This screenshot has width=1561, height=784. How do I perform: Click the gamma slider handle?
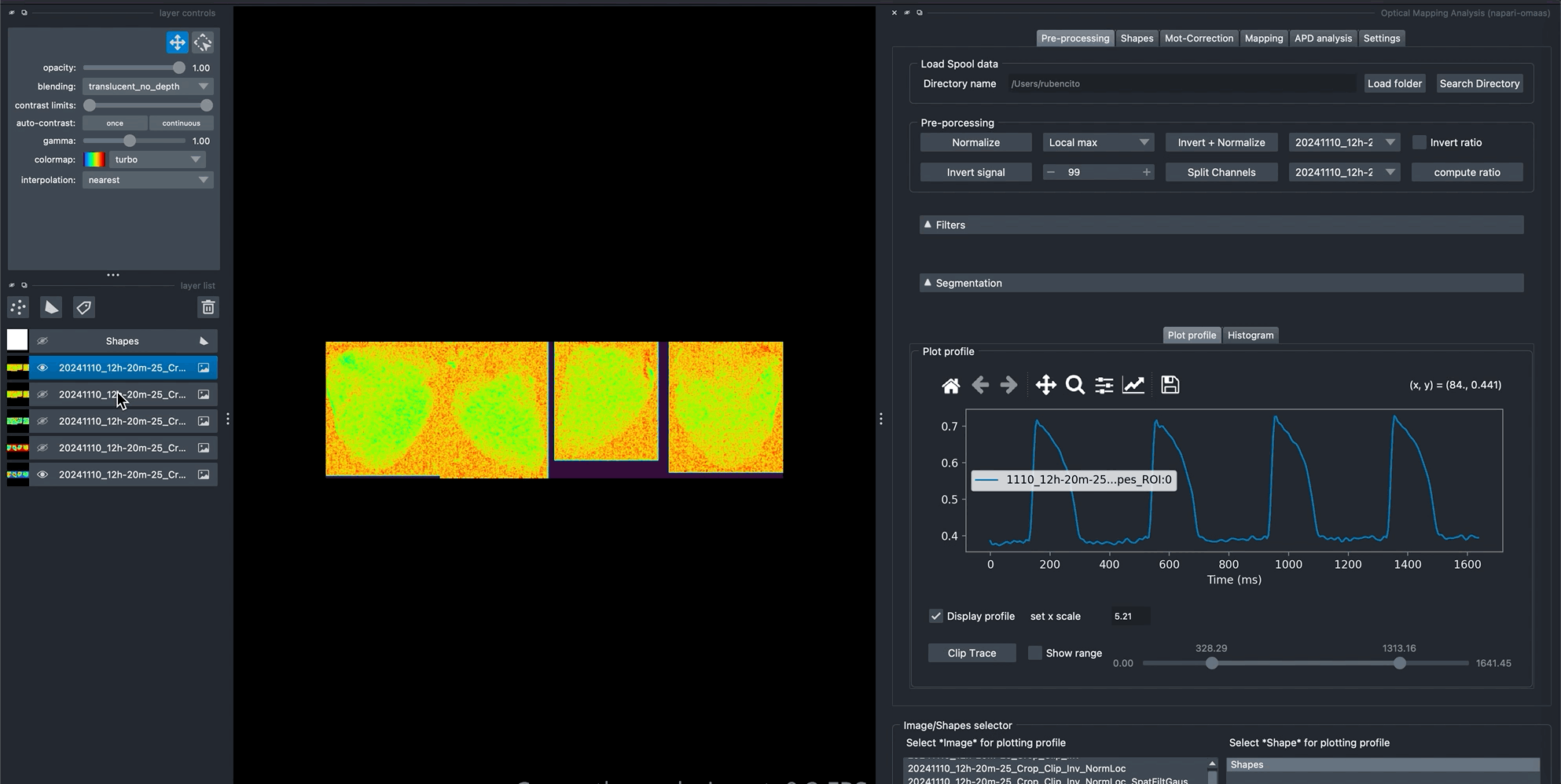[x=130, y=141]
